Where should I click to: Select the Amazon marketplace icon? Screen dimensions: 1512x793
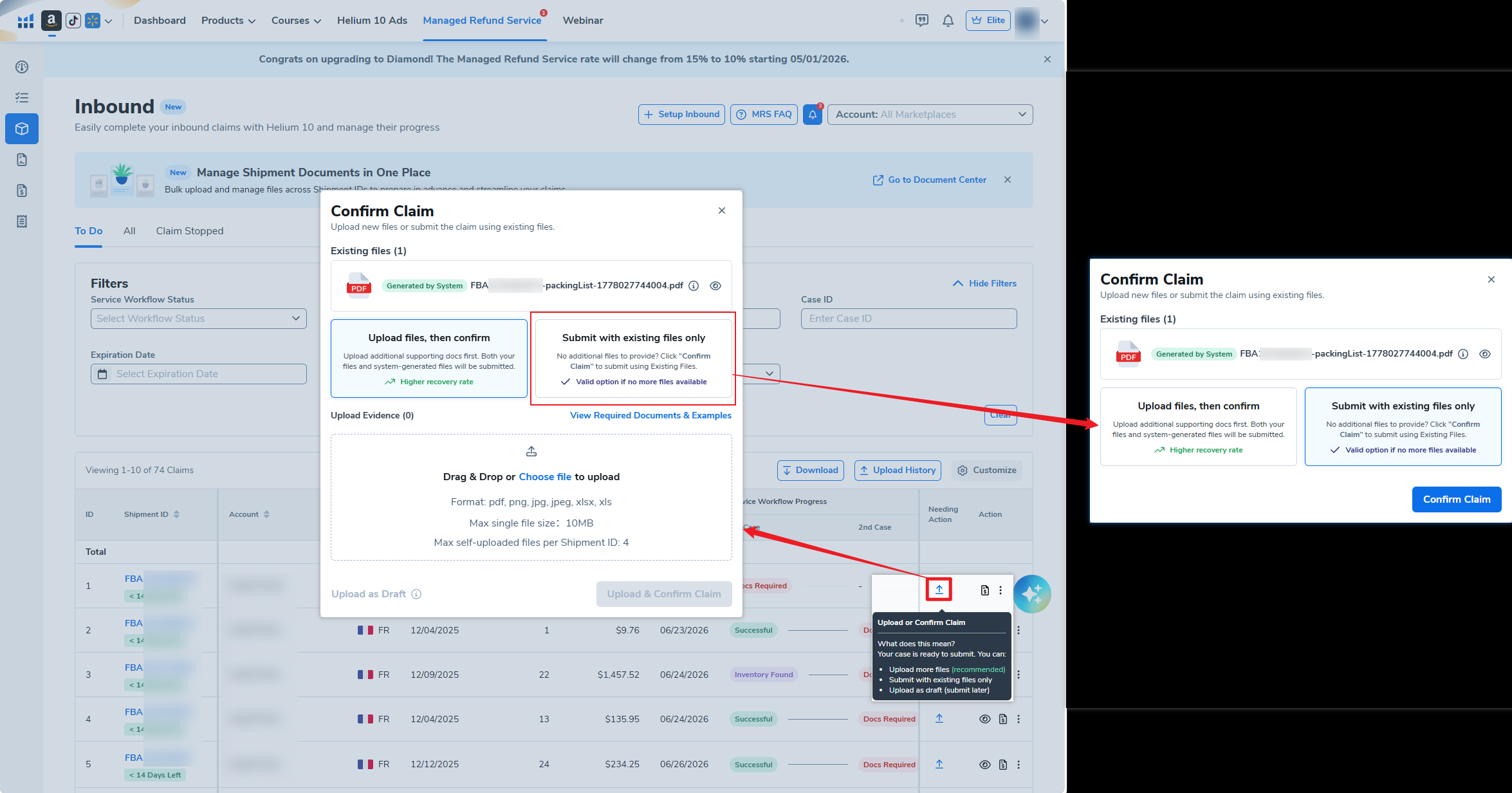pos(51,21)
